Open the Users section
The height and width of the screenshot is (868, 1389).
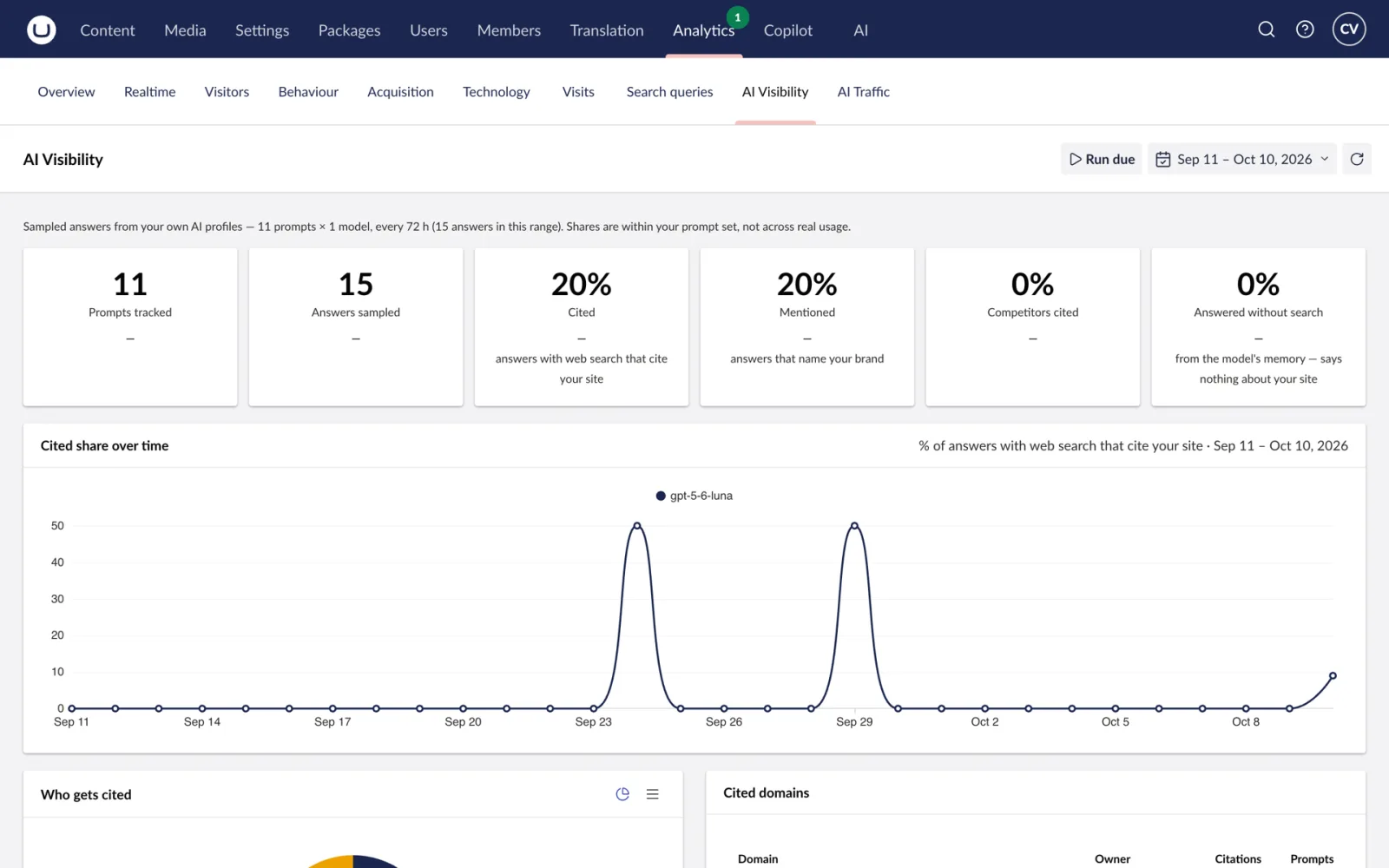[x=429, y=30]
